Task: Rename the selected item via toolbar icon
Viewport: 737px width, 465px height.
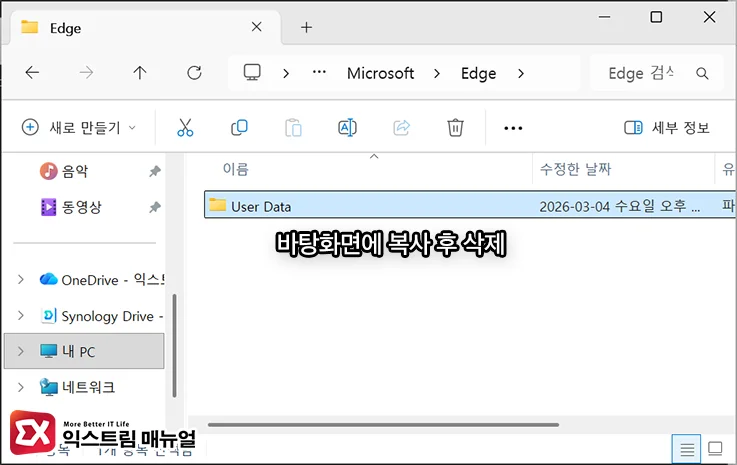Action: [x=347, y=127]
